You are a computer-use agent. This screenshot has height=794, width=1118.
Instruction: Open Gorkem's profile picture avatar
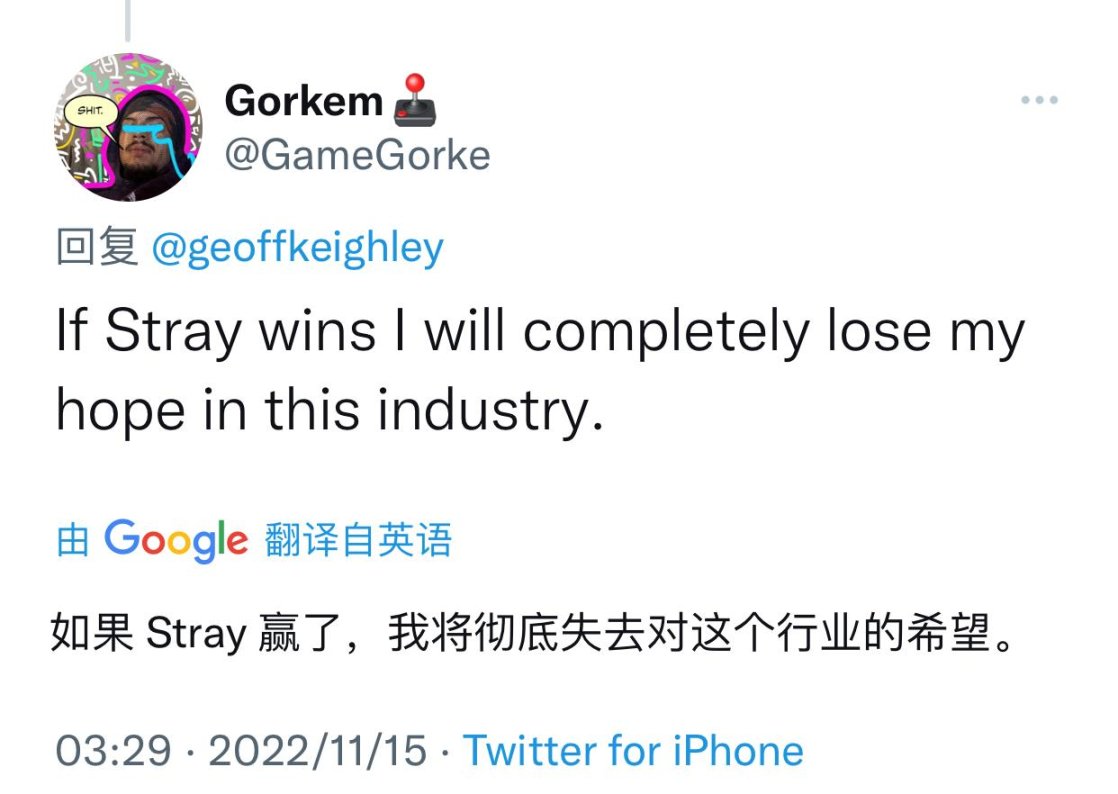coord(128,127)
